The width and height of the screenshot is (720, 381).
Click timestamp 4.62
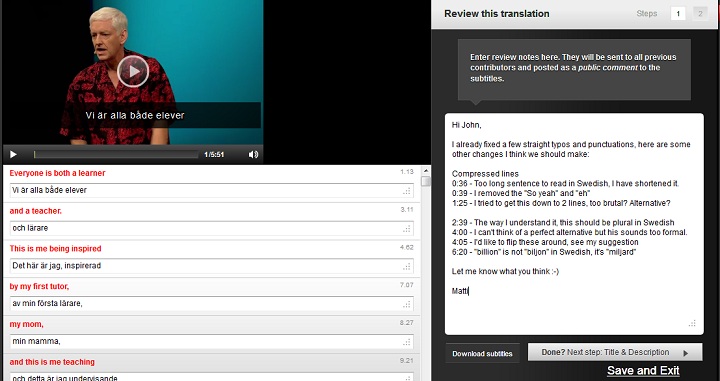pyautogui.click(x=406, y=247)
